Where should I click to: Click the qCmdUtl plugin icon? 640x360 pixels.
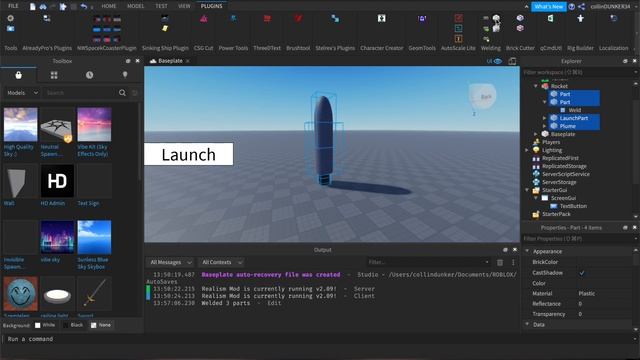551,18
